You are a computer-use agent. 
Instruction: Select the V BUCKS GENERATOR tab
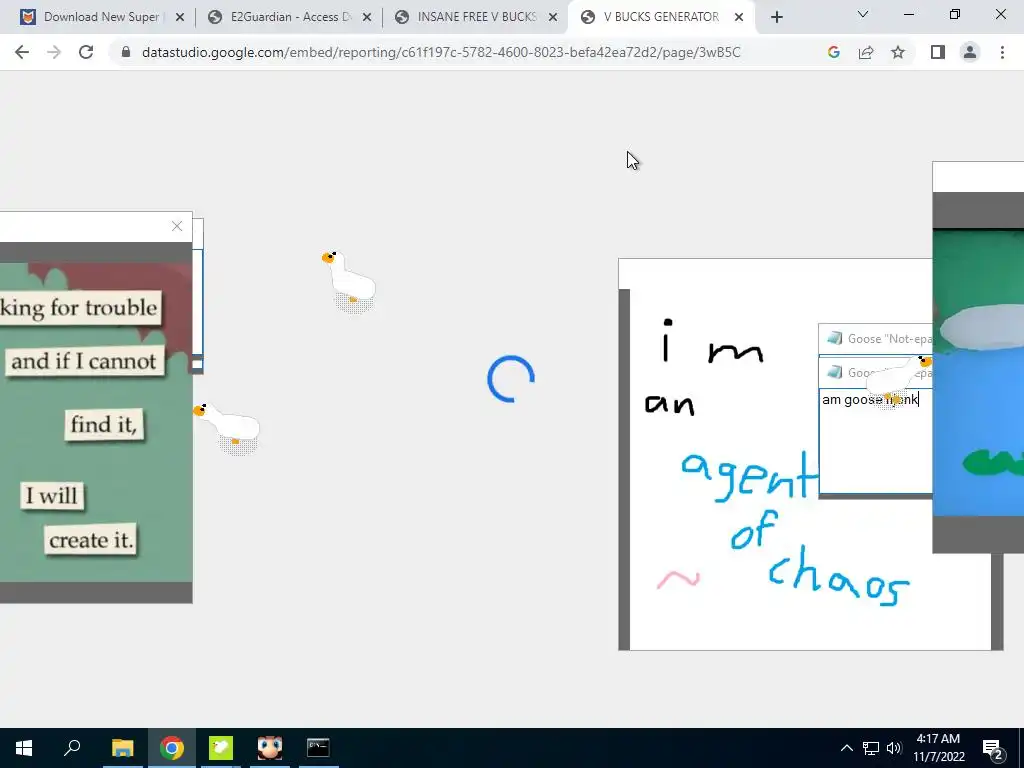point(661,17)
